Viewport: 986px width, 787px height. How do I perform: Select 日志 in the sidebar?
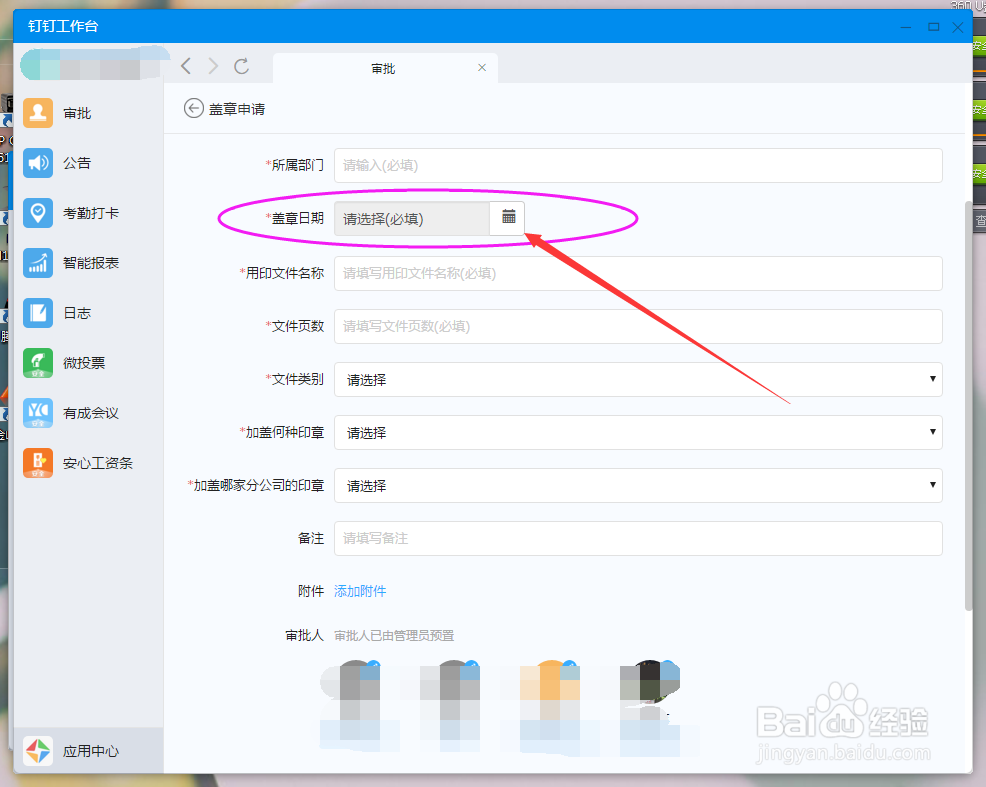coord(37,312)
